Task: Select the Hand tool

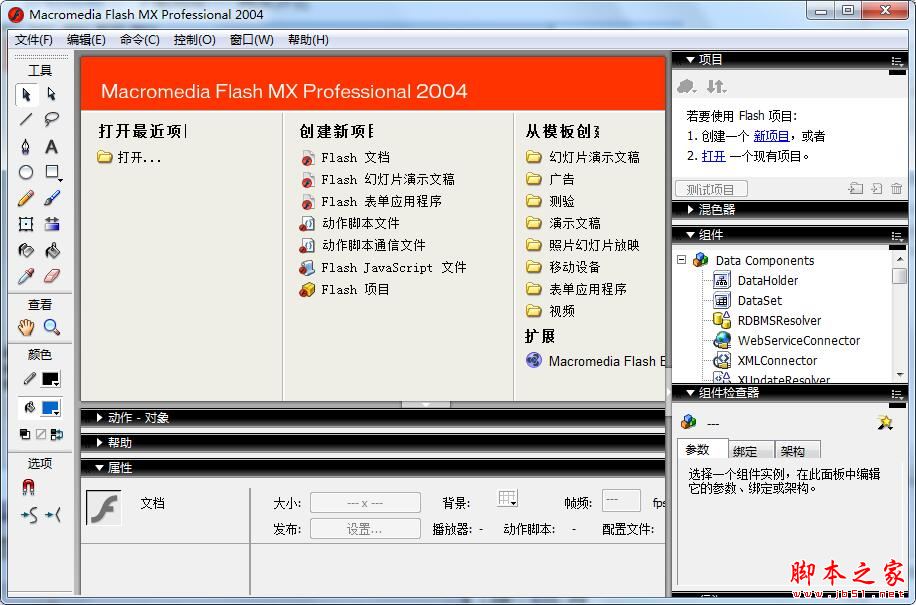Action: pos(26,327)
